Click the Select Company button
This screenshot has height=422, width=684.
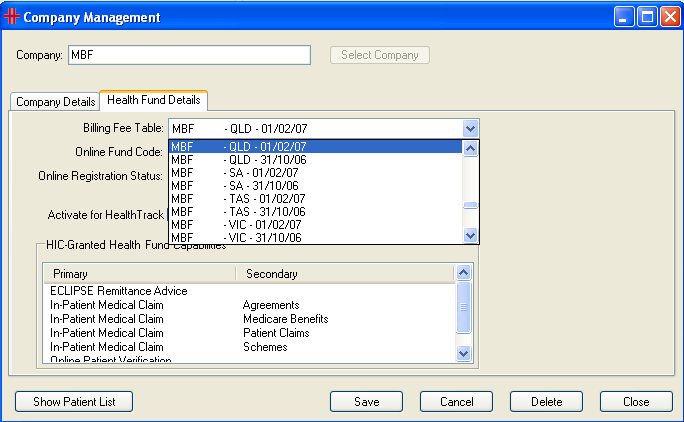tap(380, 55)
